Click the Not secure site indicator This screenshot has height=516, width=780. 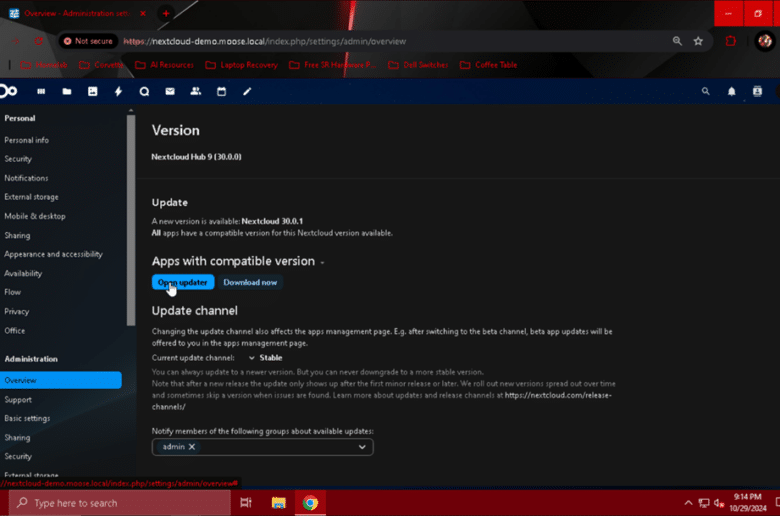tap(88, 41)
